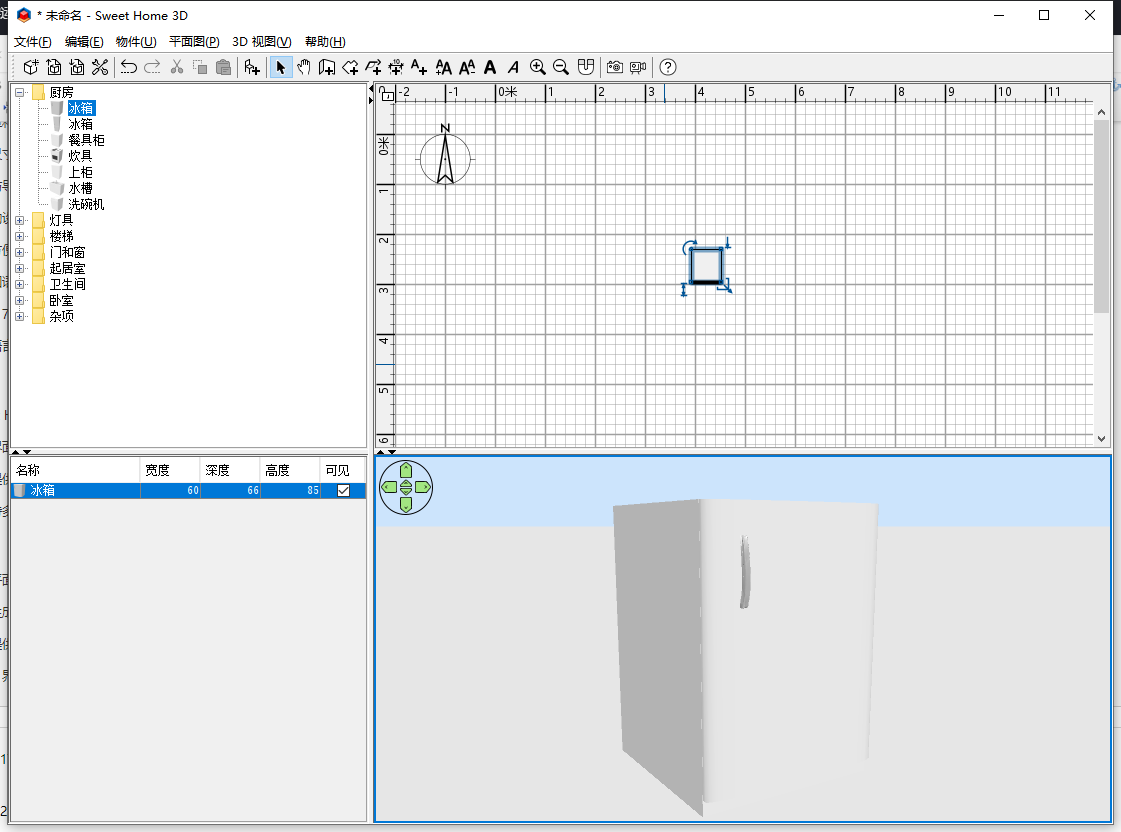Select the Create walls tool
This screenshot has width=1121, height=832.
click(327, 67)
